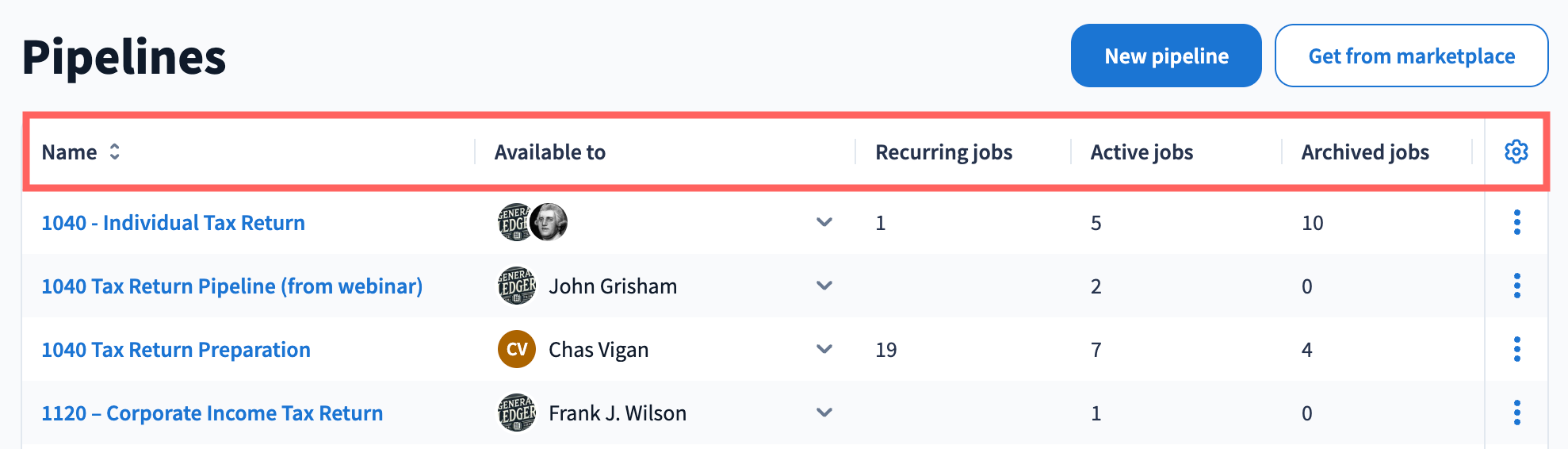Open the 1040 Tax Return Pipeline (from webinar) link

[231, 286]
